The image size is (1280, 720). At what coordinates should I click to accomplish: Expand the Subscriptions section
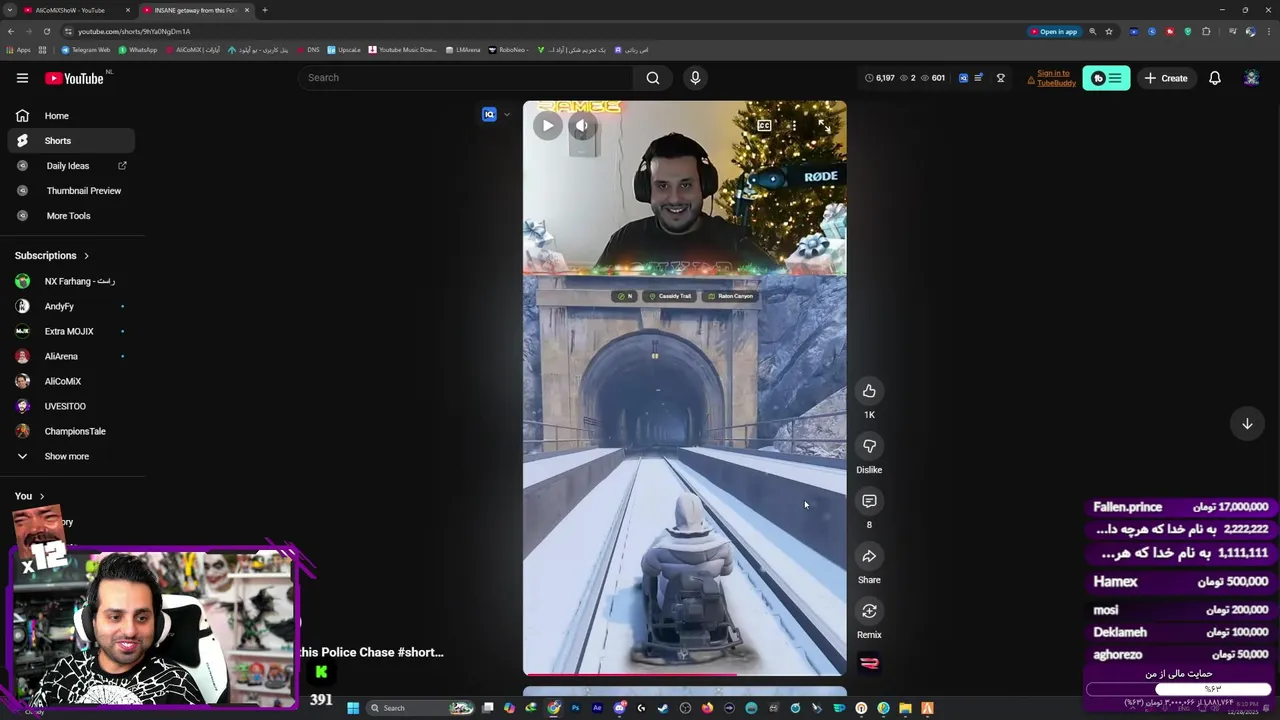[x=52, y=256]
